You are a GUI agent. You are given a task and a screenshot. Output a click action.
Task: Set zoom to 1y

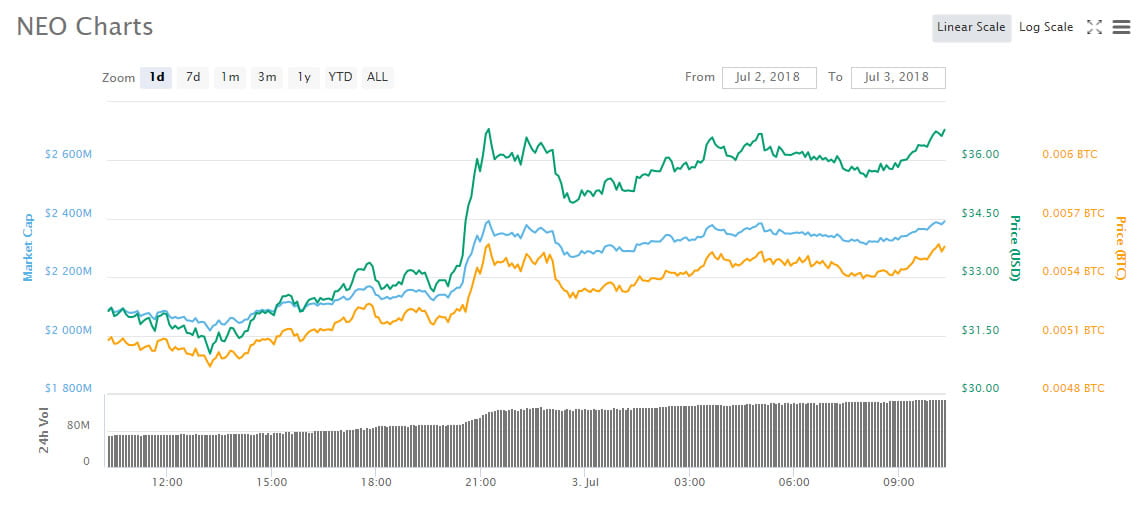[x=304, y=77]
